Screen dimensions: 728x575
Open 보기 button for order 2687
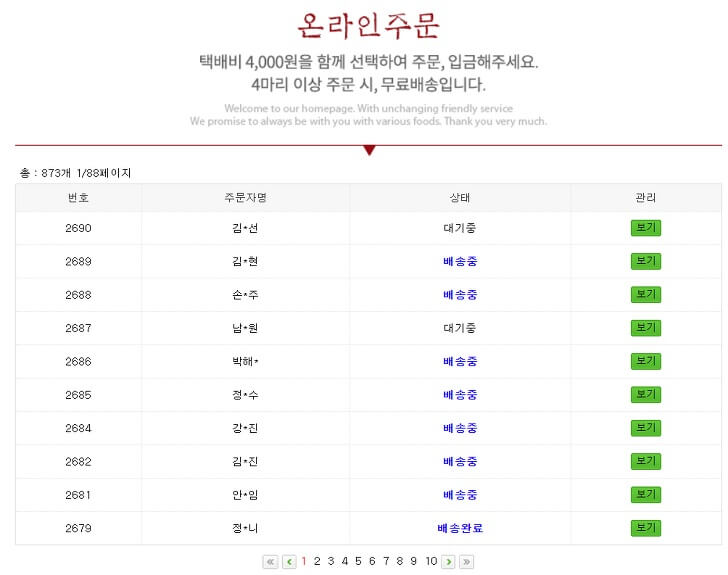coord(645,328)
